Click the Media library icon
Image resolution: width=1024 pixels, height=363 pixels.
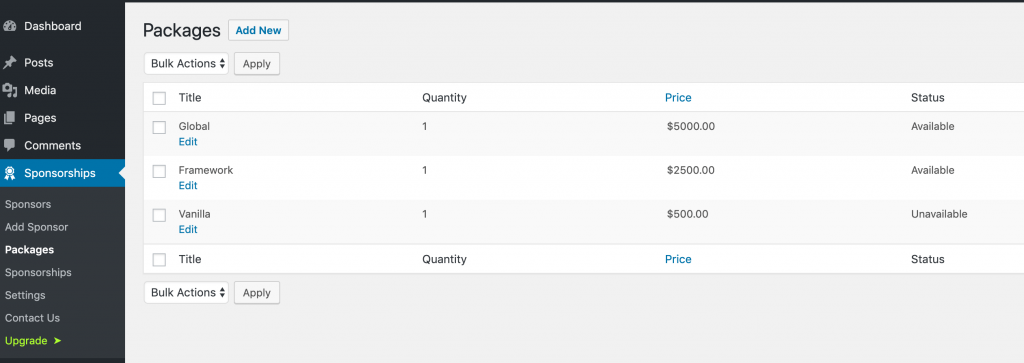[10, 91]
